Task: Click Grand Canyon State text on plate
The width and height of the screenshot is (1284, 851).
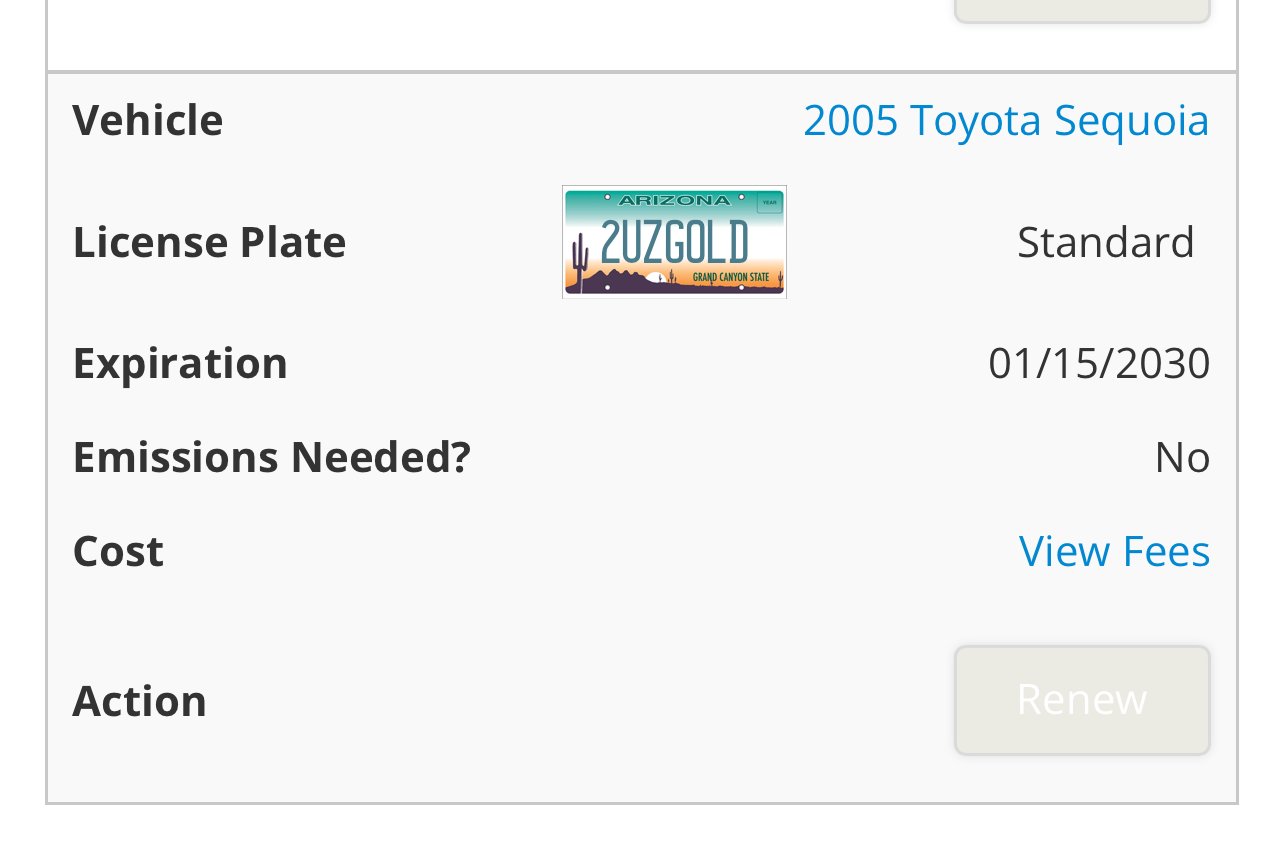Action: click(x=731, y=276)
